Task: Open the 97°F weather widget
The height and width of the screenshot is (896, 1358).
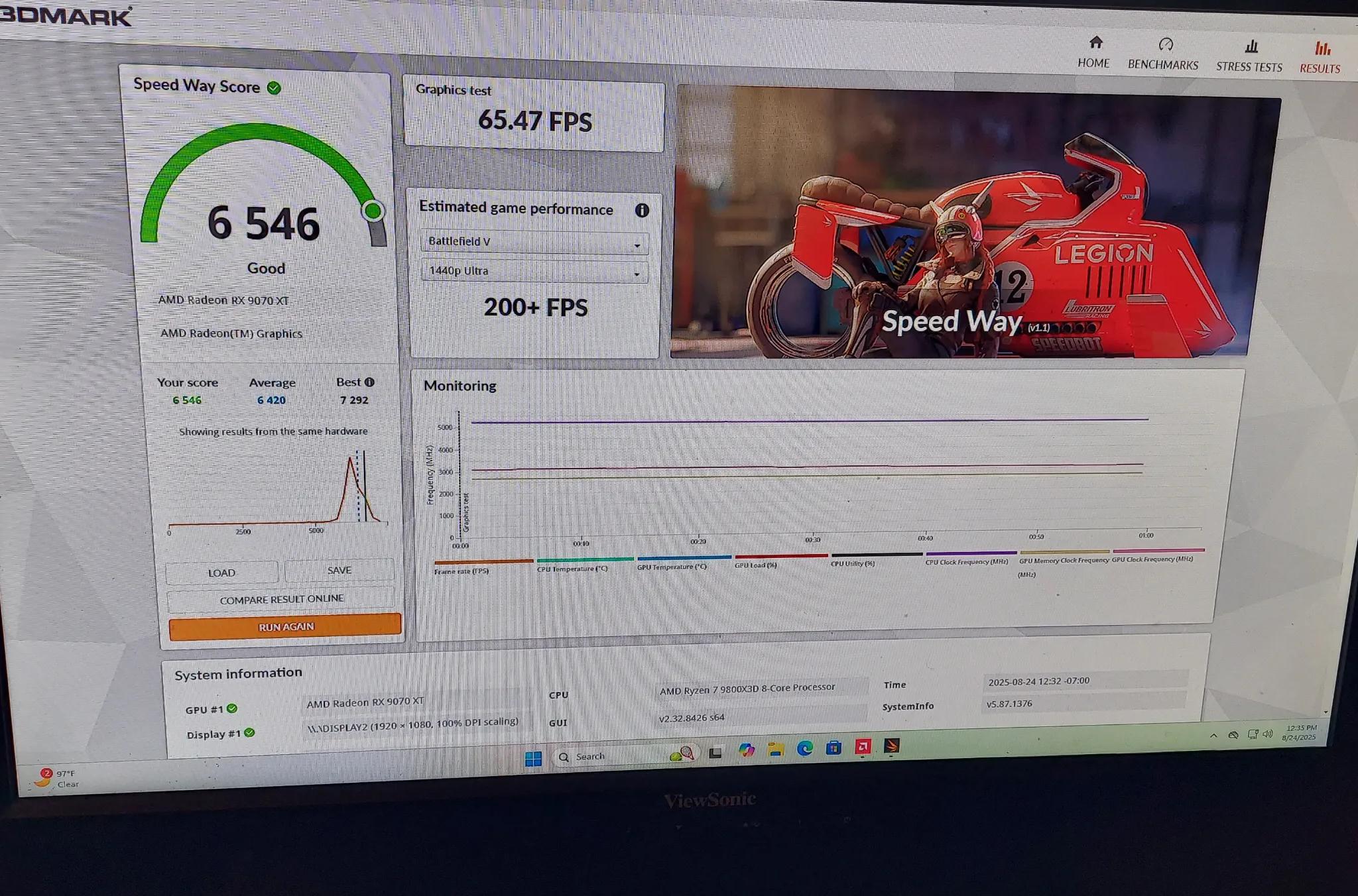Action: pyautogui.click(x=58, y=778)
